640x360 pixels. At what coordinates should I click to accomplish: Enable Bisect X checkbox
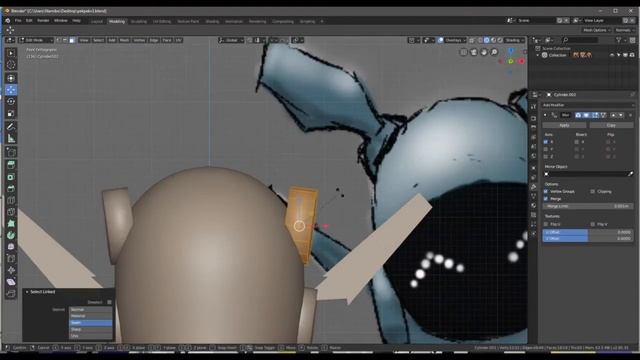click(577, 142)
